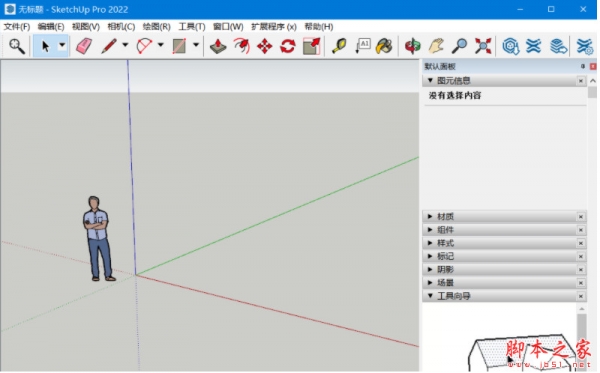Open the 3D Warehouse icon

(x=511, y=46)
